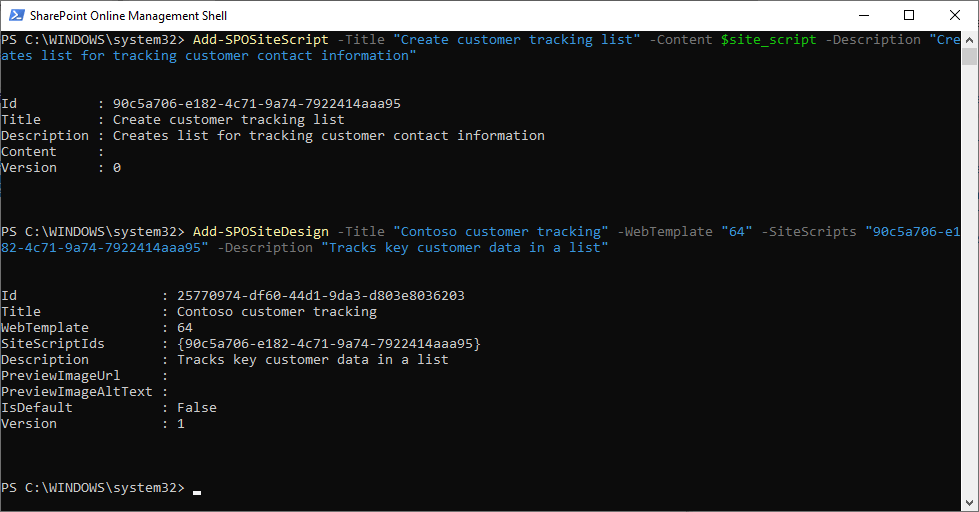Click the scrollbar down arrow

969,503
